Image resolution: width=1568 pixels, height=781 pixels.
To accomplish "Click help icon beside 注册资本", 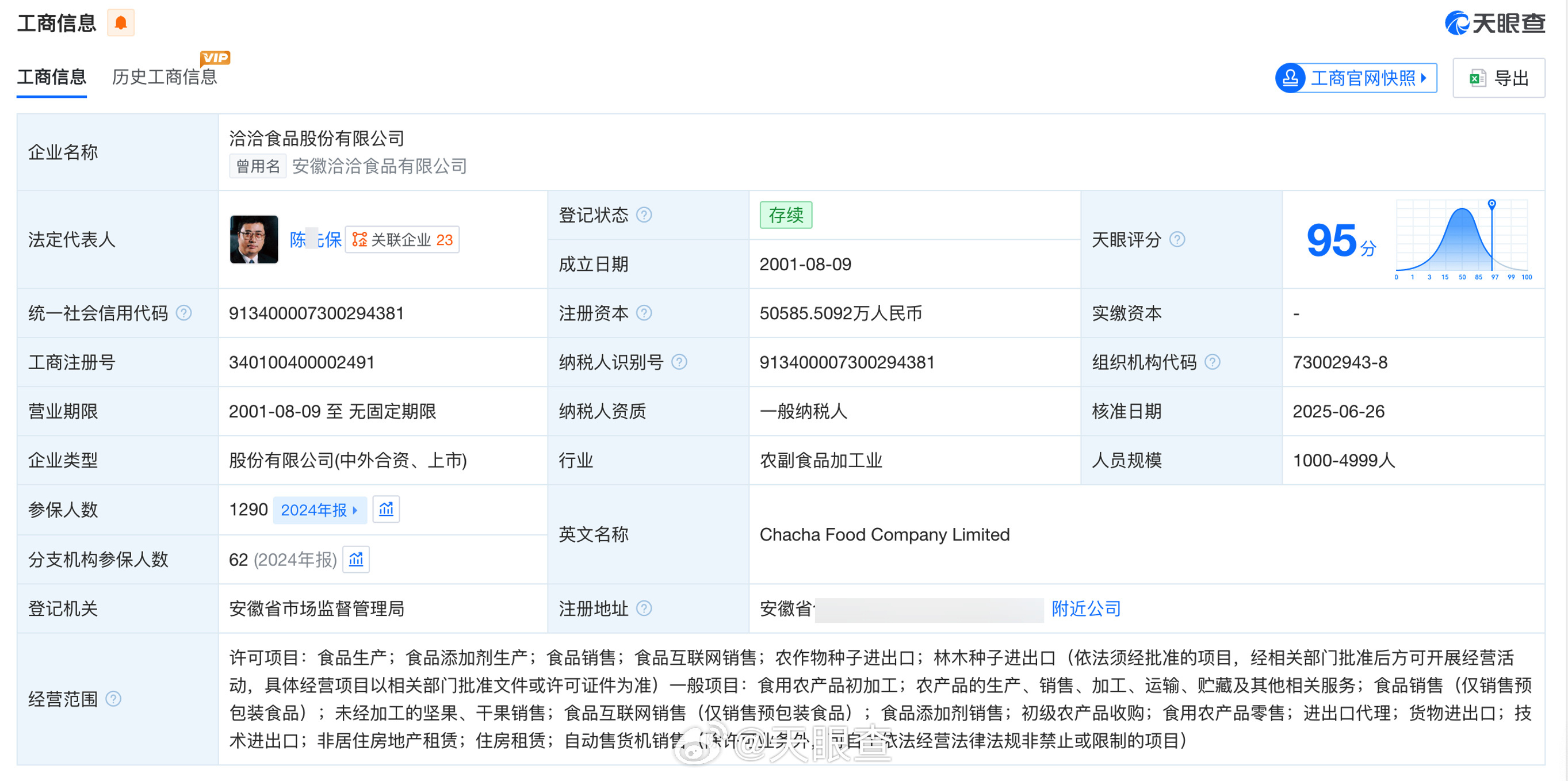I will point(644,313).
